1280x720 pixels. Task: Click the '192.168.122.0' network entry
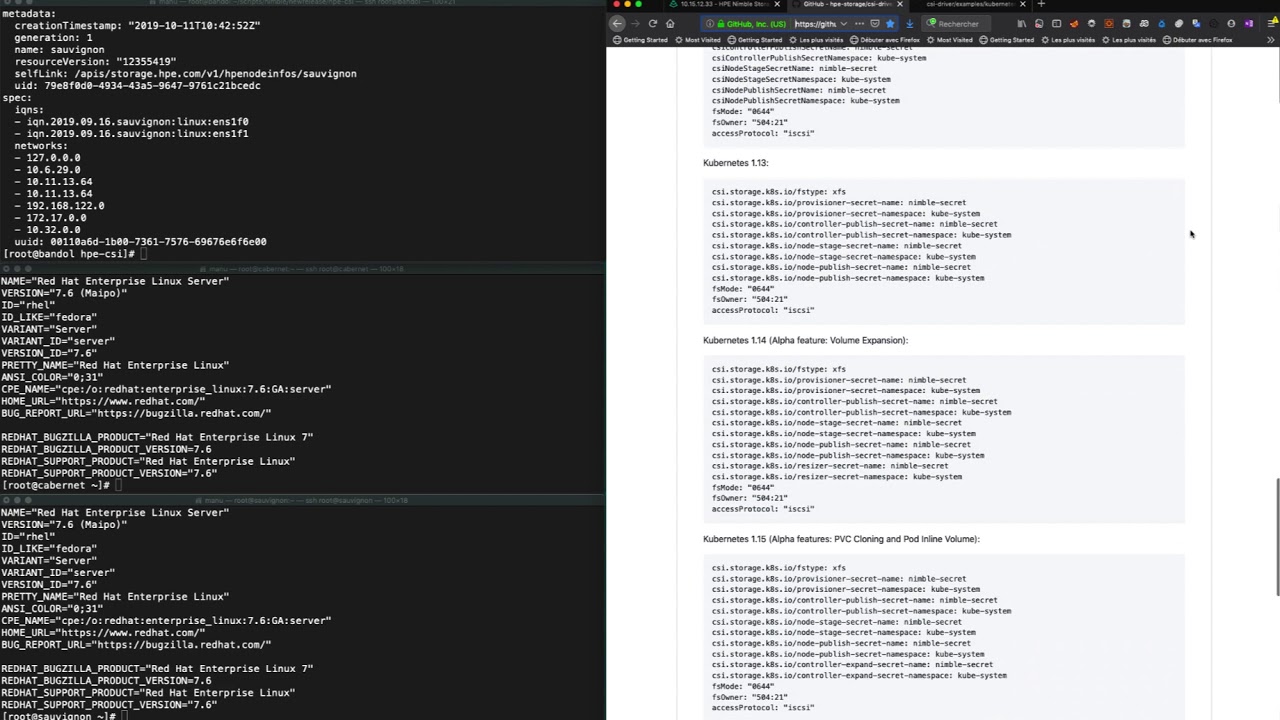(x=59, y=206)
